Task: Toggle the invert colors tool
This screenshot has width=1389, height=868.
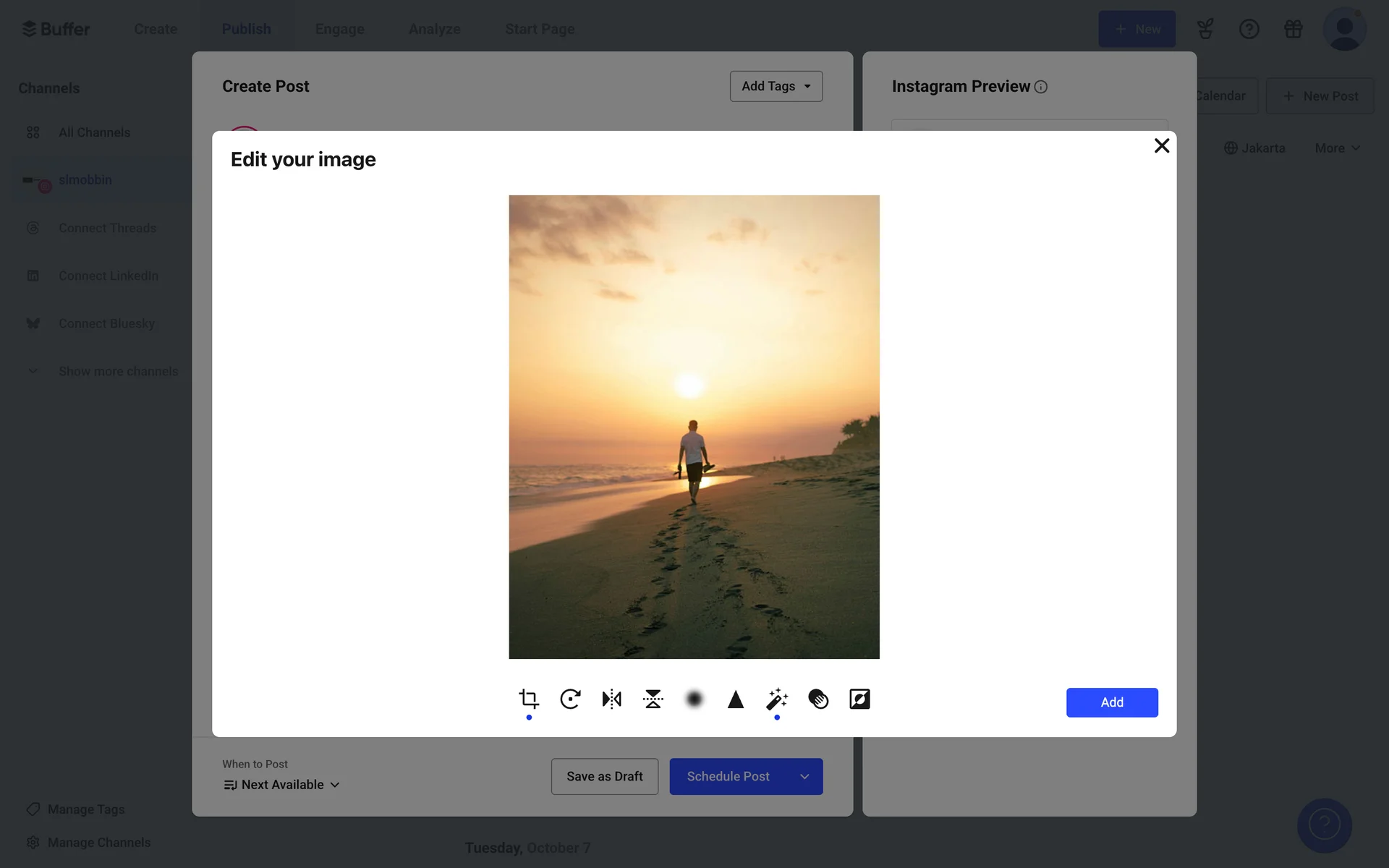Action: (859, 699)
